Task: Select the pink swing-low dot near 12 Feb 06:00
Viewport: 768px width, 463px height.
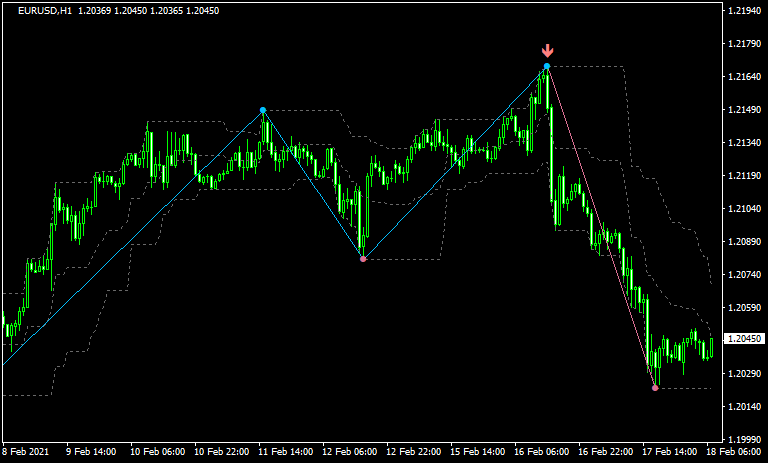Action: pyautogui.click(x=363, y=259)
